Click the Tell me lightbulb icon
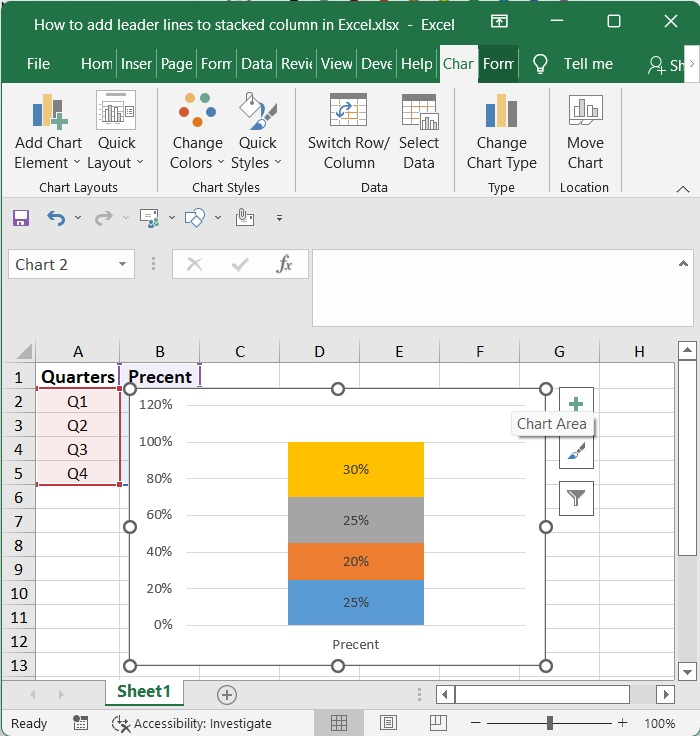The image size is (700, 736). click(x=540, y=64)
